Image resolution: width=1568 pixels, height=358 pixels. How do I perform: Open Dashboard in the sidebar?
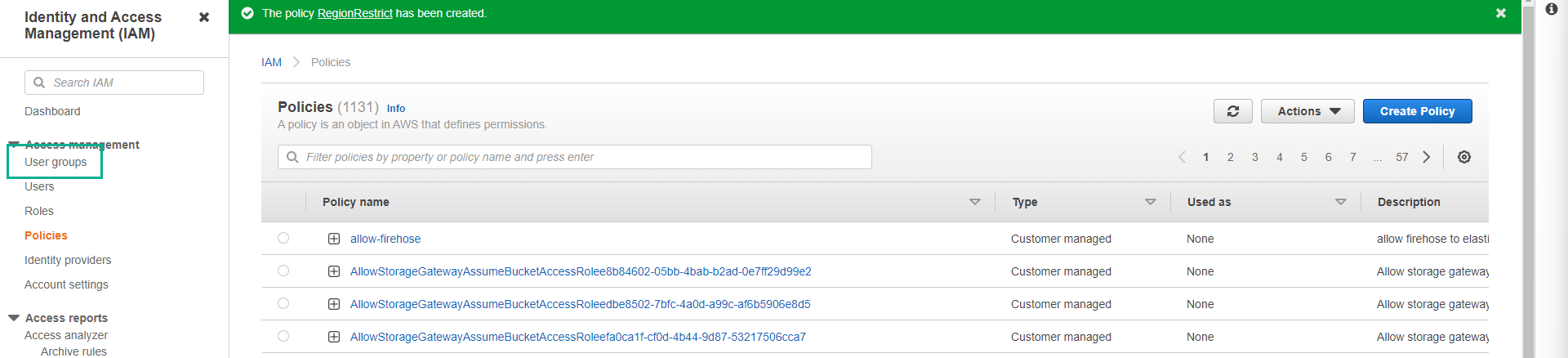coord(52,111)
